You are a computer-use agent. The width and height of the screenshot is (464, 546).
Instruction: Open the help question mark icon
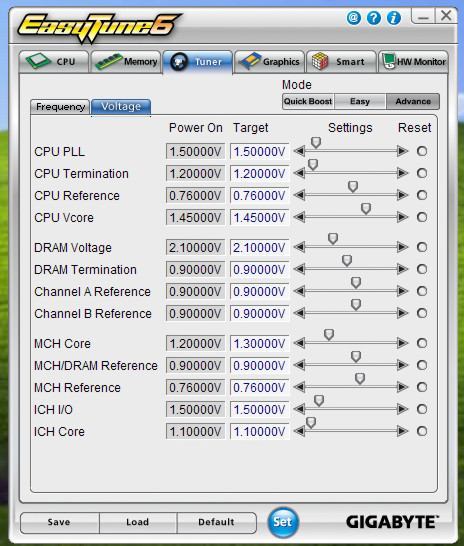coord(373,18)
